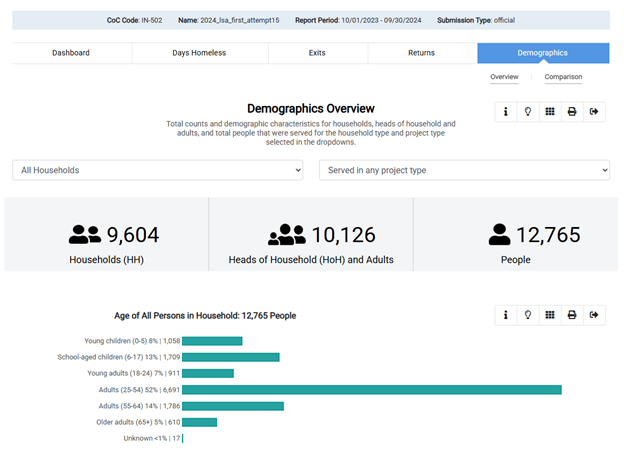Print the Demographics Overview section
The width and height of the screenshot is (624, 460).
pos(572,112)
